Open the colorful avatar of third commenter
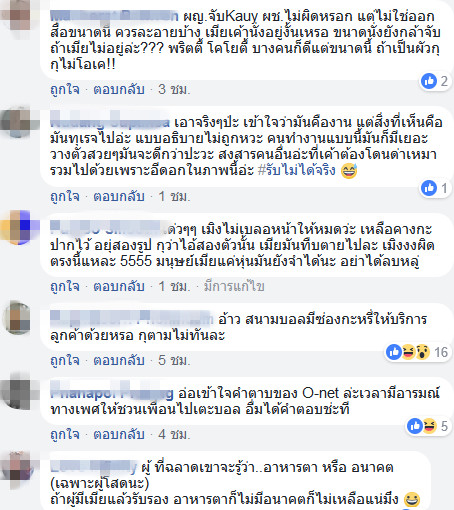The image size is (454, 510). pyautogui.click(x=19, y=228)
